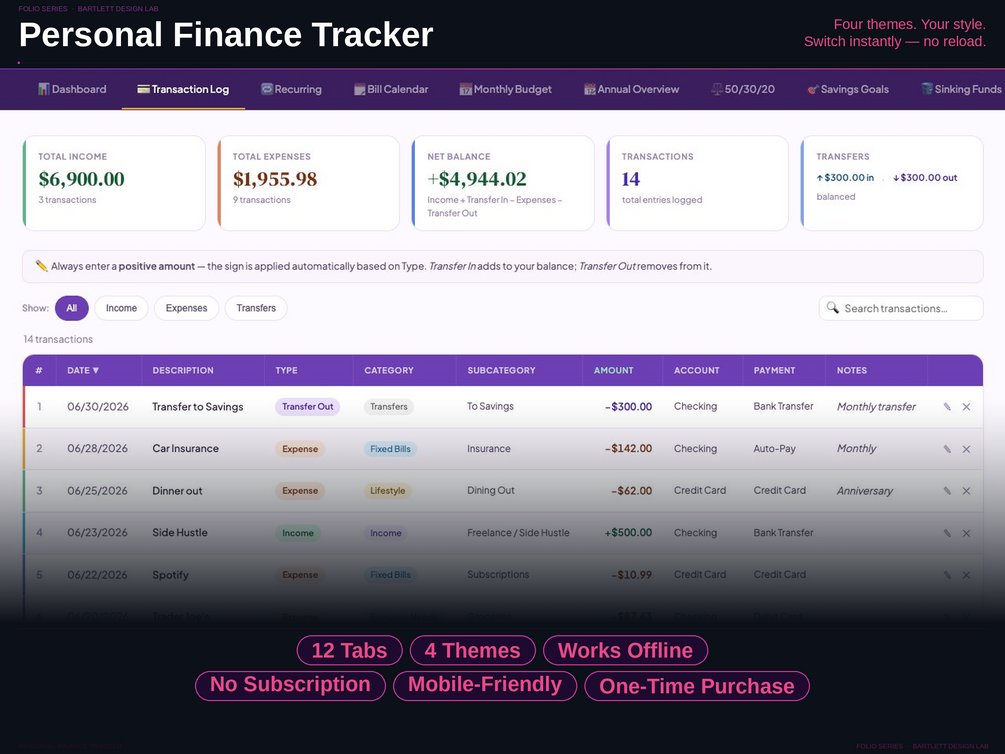Click the Search transactions input field
This screenshot has width=1005, height=754.
tap(901, 308)
